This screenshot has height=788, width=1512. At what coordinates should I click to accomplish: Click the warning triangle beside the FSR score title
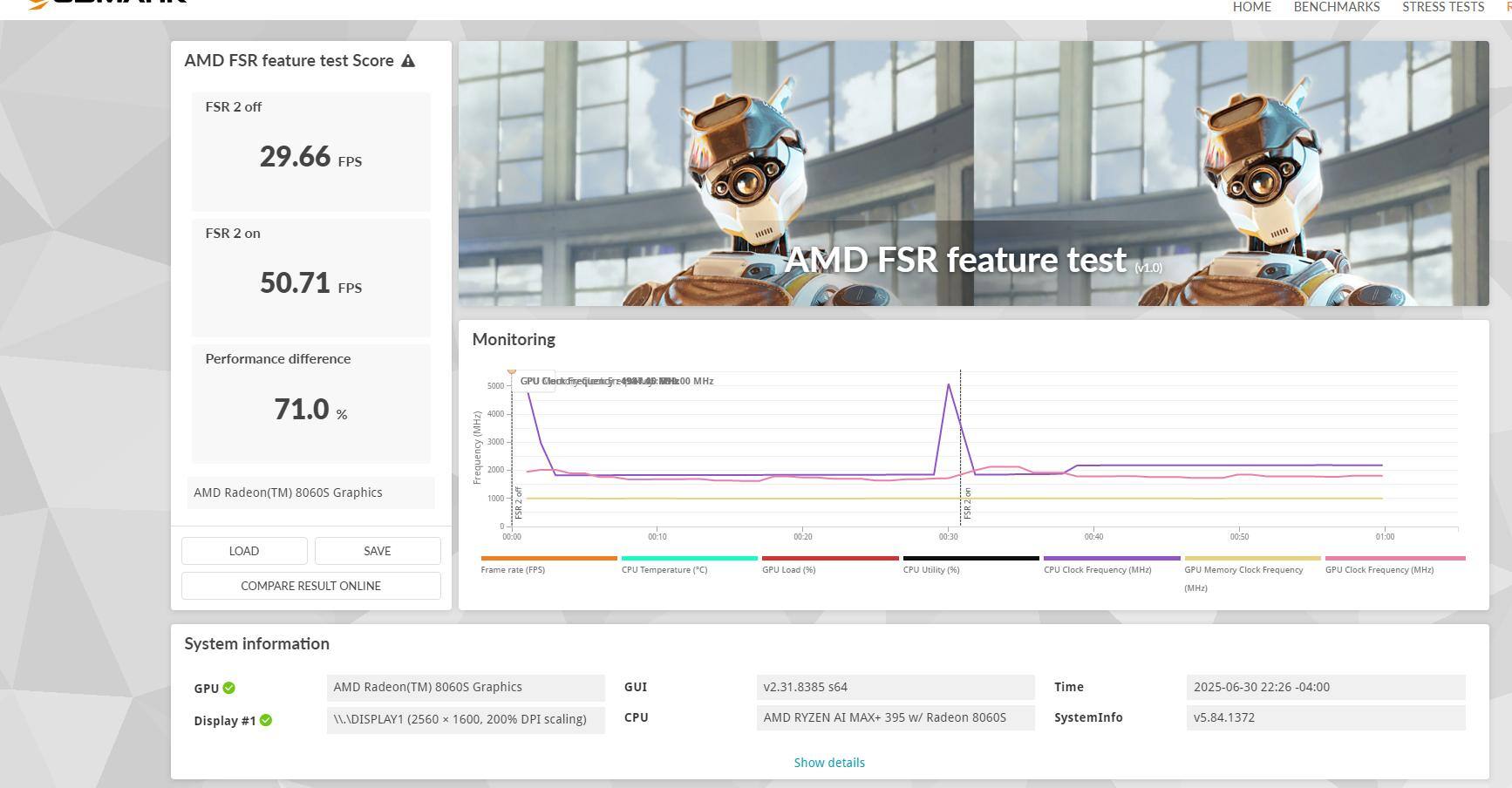[408, 61]
